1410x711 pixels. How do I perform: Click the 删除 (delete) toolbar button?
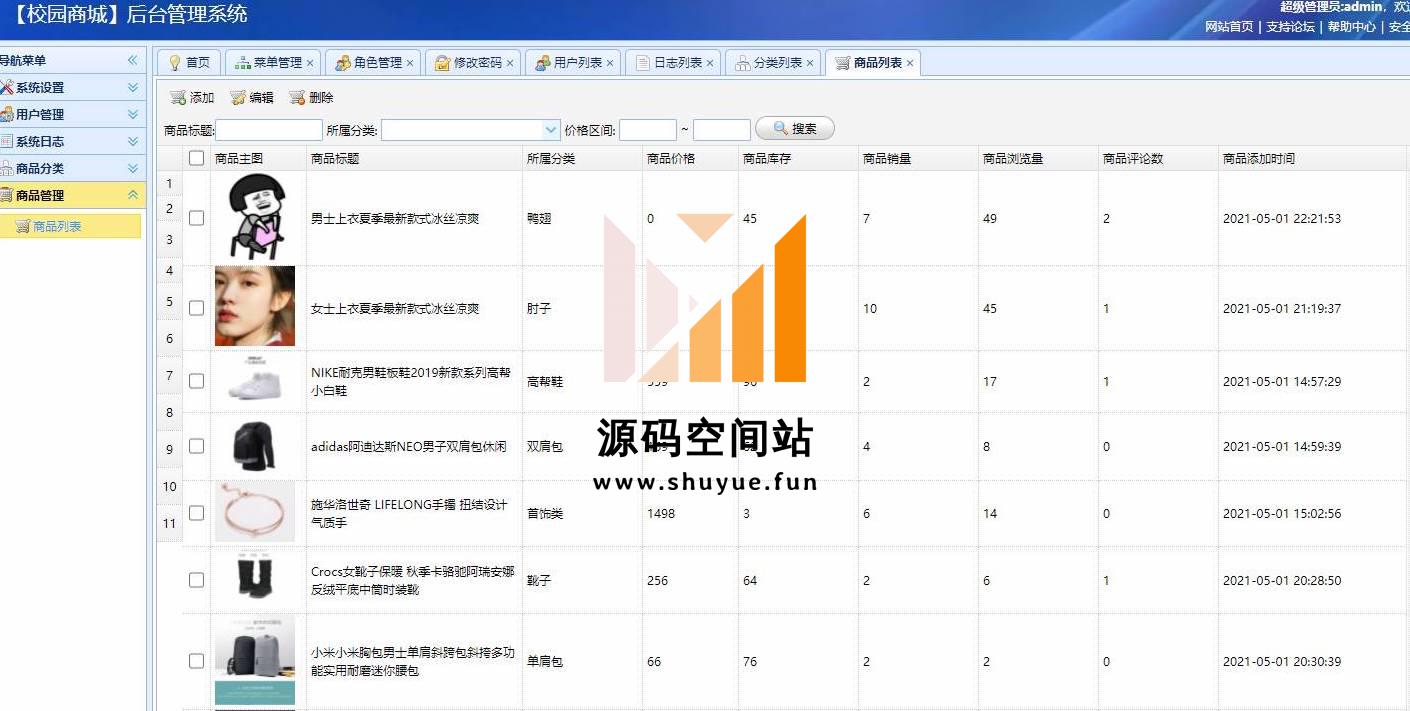coord(312,98)
